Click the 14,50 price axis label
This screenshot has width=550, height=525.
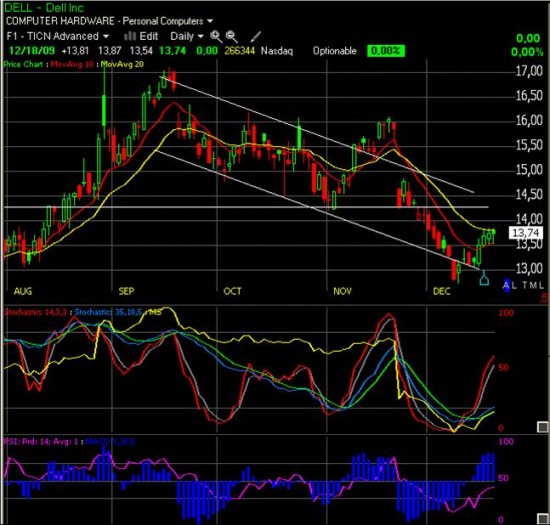click(529, 194)
